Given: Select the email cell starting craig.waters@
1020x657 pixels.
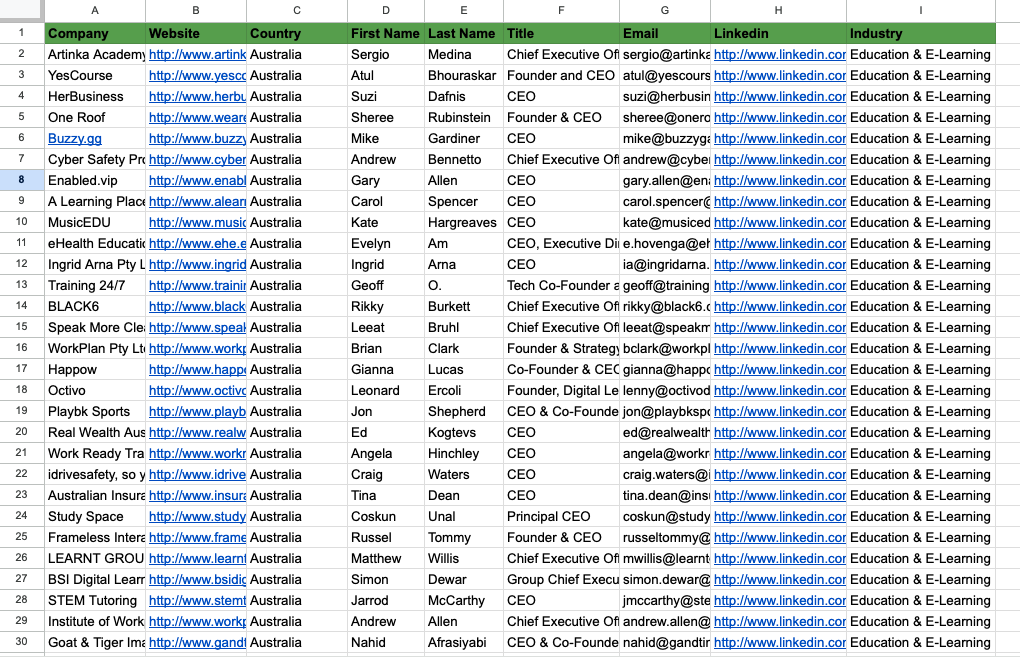Looking at the screenshot, I should click(x=665, y=474).
